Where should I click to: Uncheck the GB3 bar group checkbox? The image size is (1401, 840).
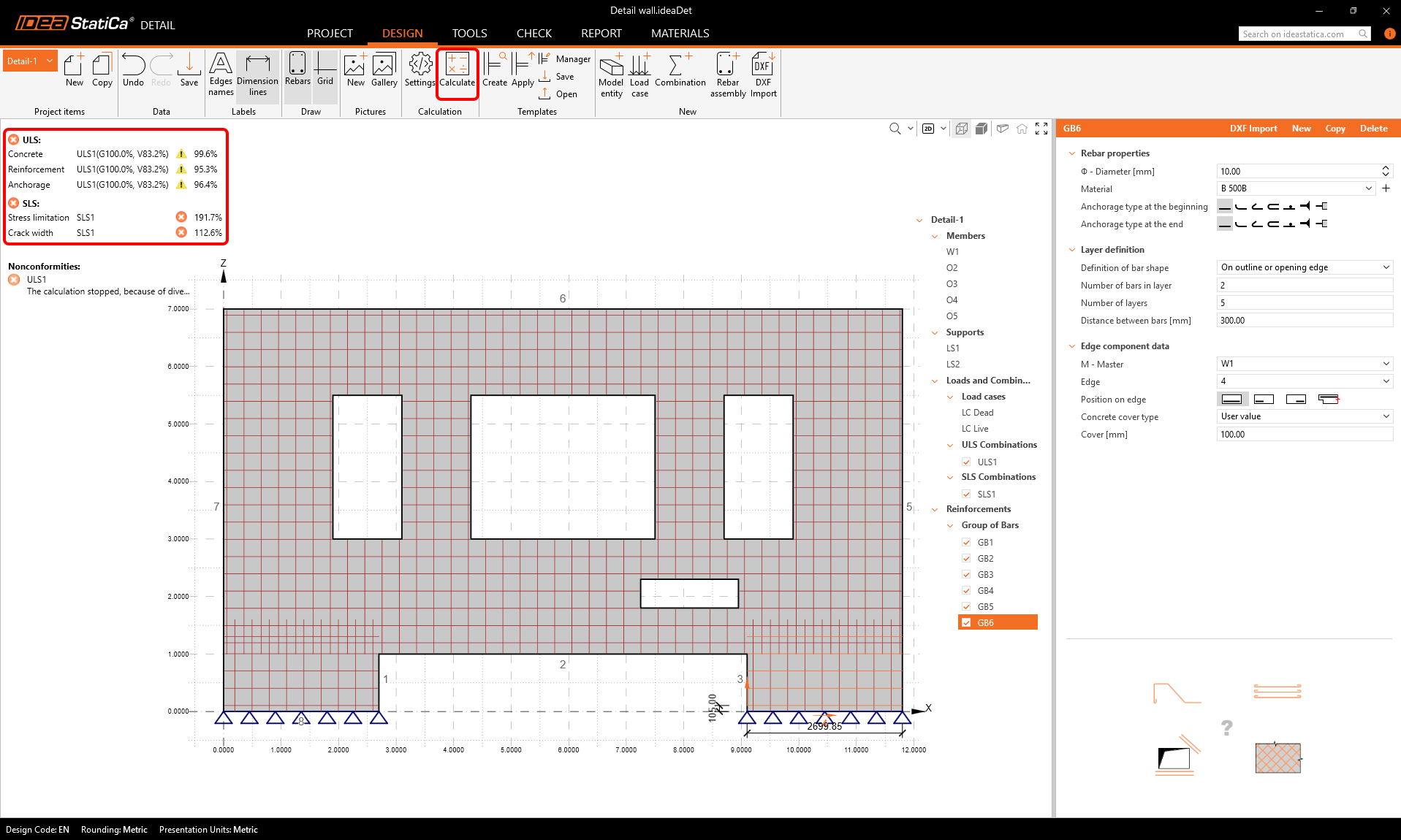[x=966, y=575]
